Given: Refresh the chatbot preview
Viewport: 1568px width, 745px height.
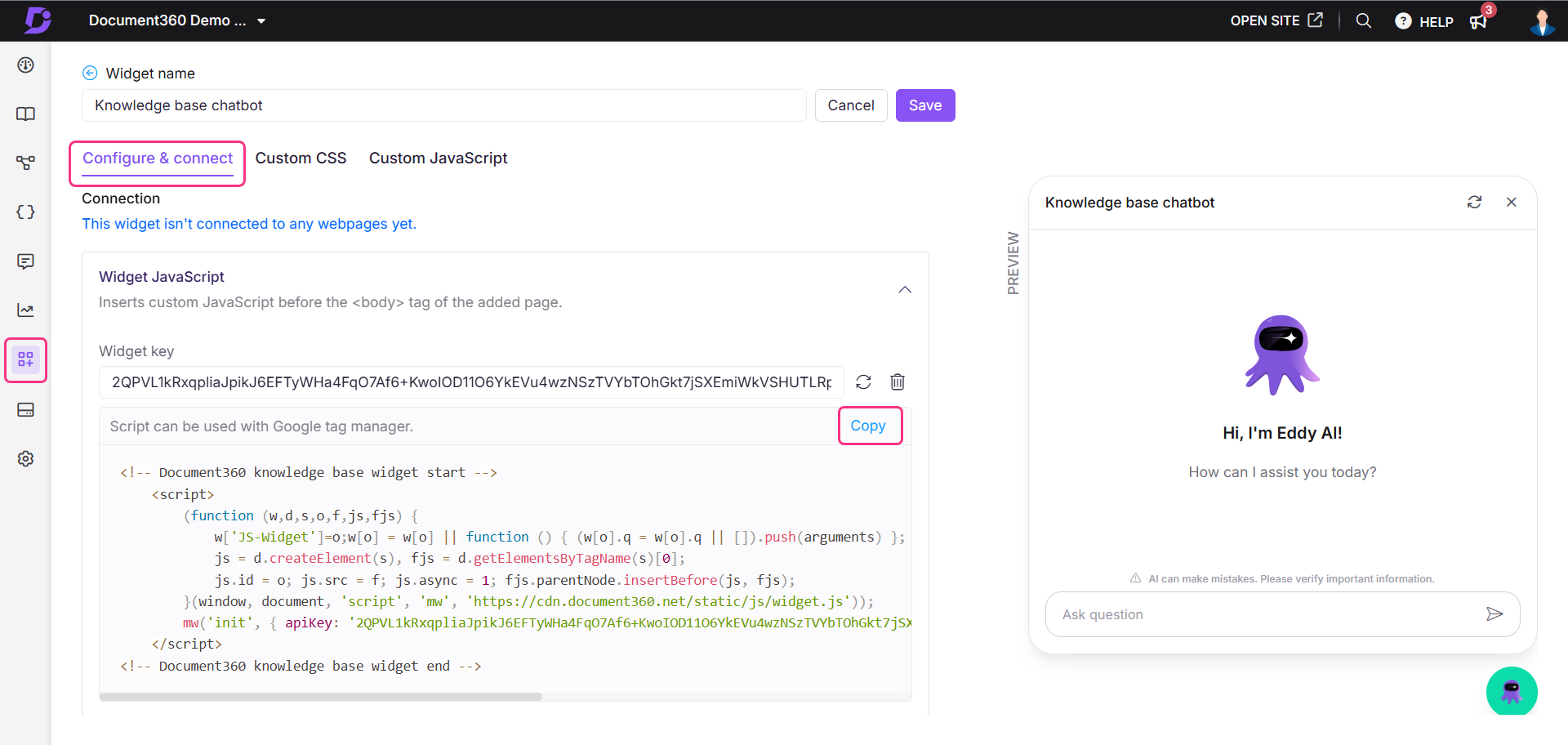Looking at the screenshot, I should 1474,202.
